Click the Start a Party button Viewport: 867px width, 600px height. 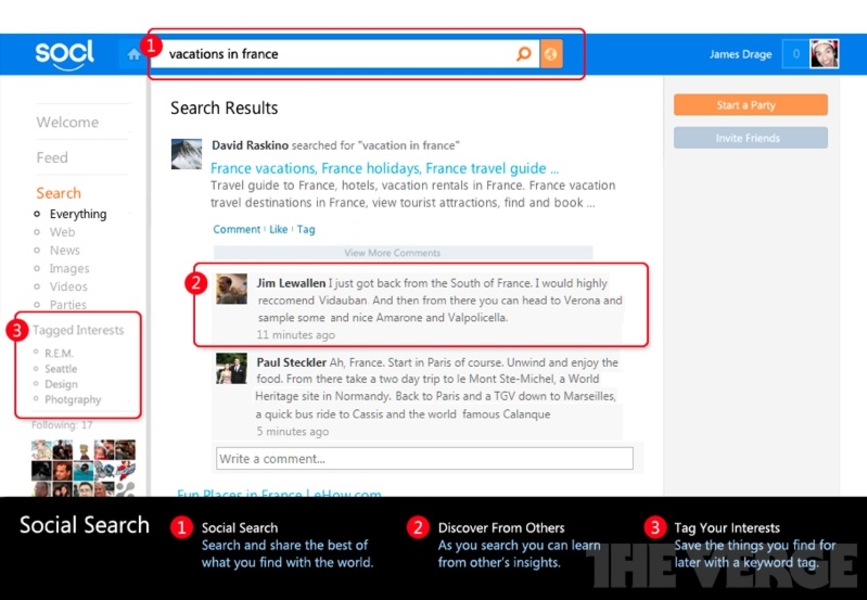pos(750,105)
